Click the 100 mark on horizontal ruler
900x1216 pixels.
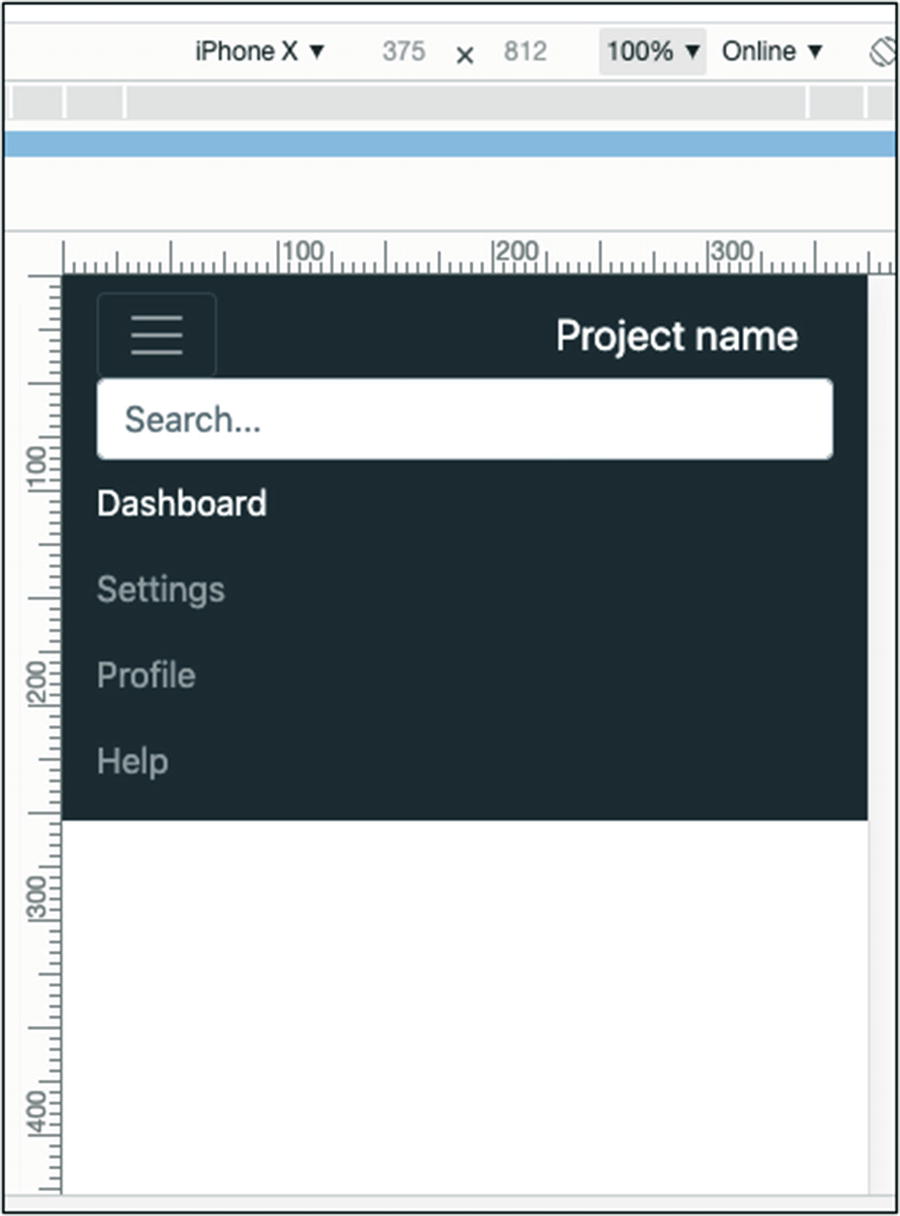pyautogui.click(x=302, y=254)
